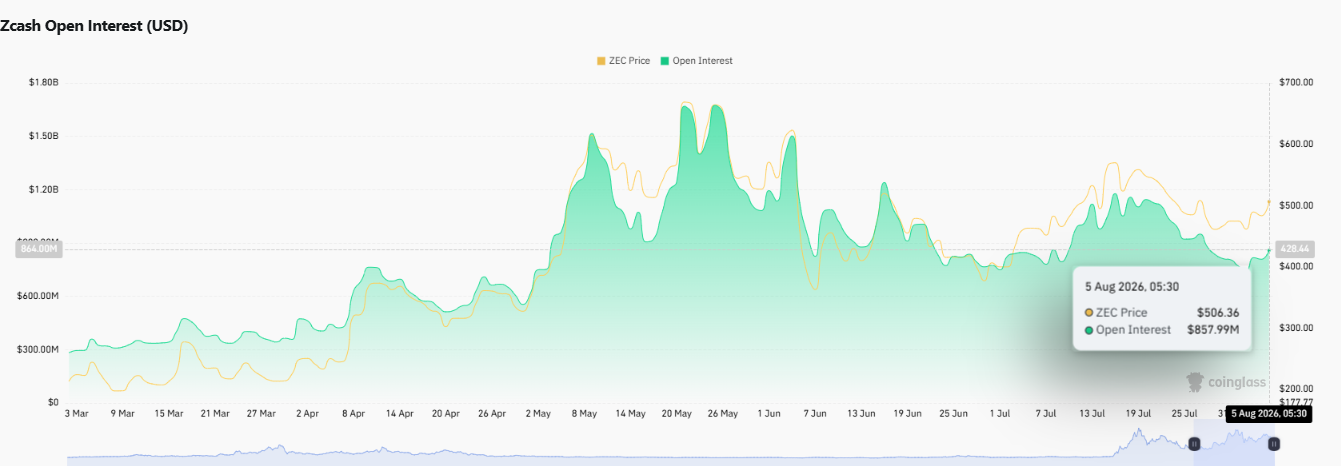The width and height of the screenshot is (1341, 466).
Task: Click the $600.00 right axis label
Action: (x=1296, y=144)
